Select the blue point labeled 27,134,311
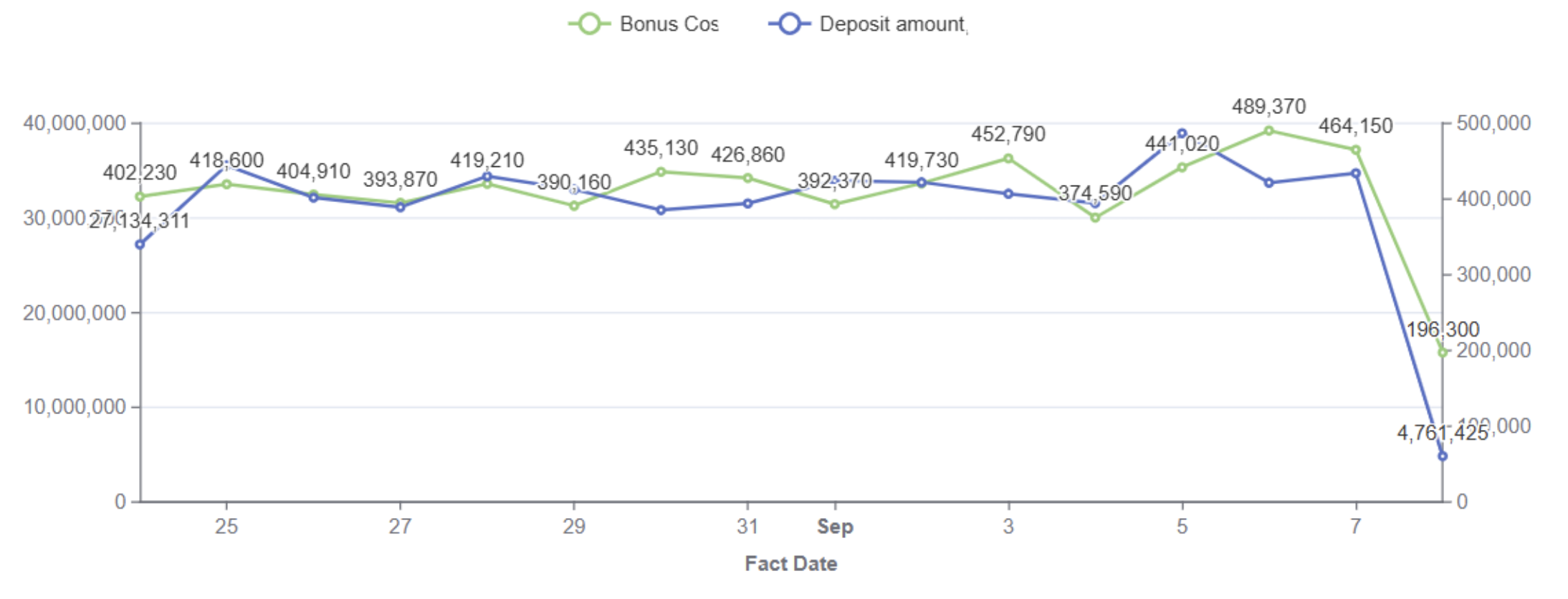Viewport: 1568px width, 599px height. (140, 244)
